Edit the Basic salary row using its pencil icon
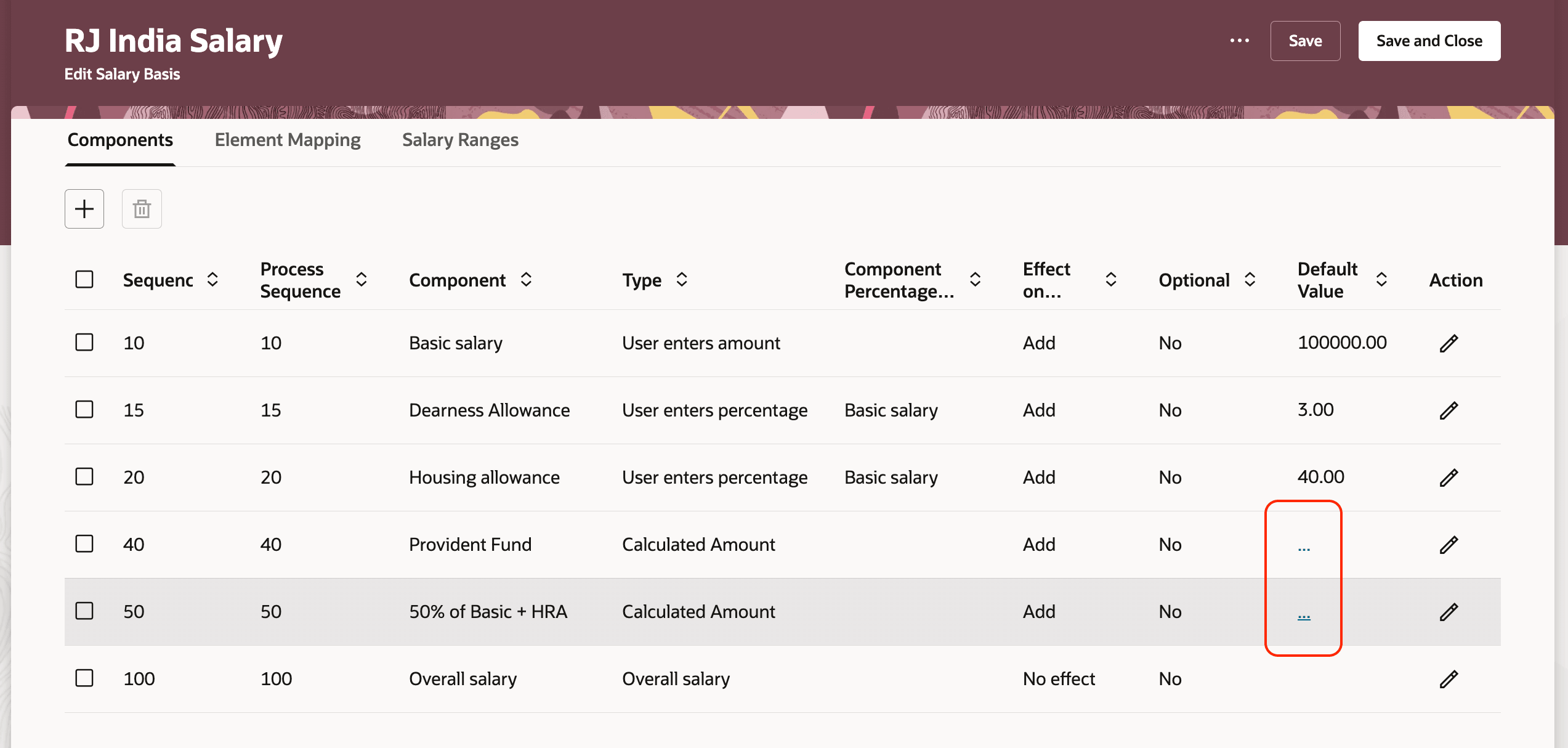 click(1449, 343)
